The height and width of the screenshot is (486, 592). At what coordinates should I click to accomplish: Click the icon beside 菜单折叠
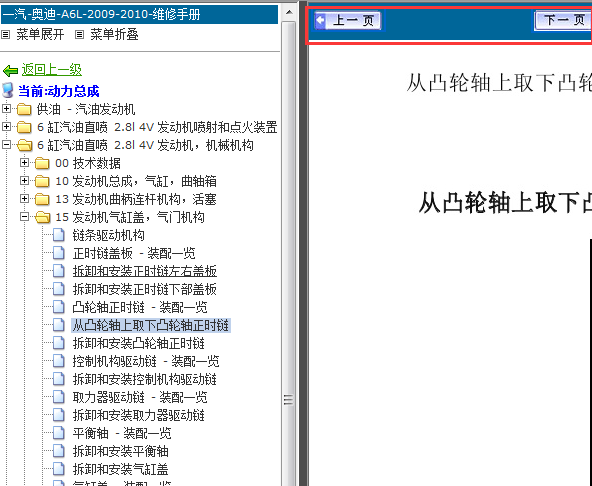click(79, 35)
